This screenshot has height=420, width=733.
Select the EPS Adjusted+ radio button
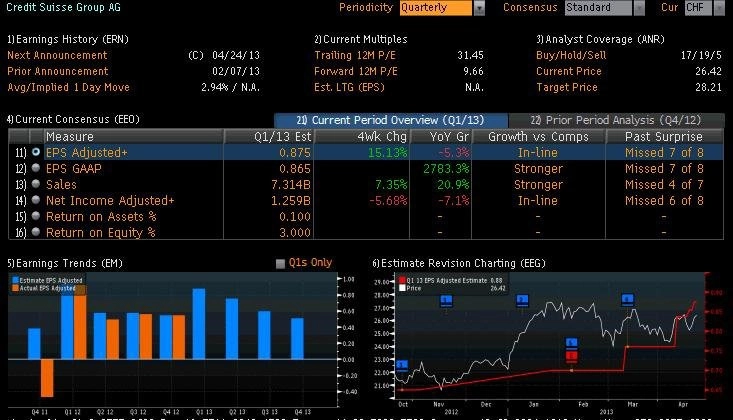[x=36, y=152]
